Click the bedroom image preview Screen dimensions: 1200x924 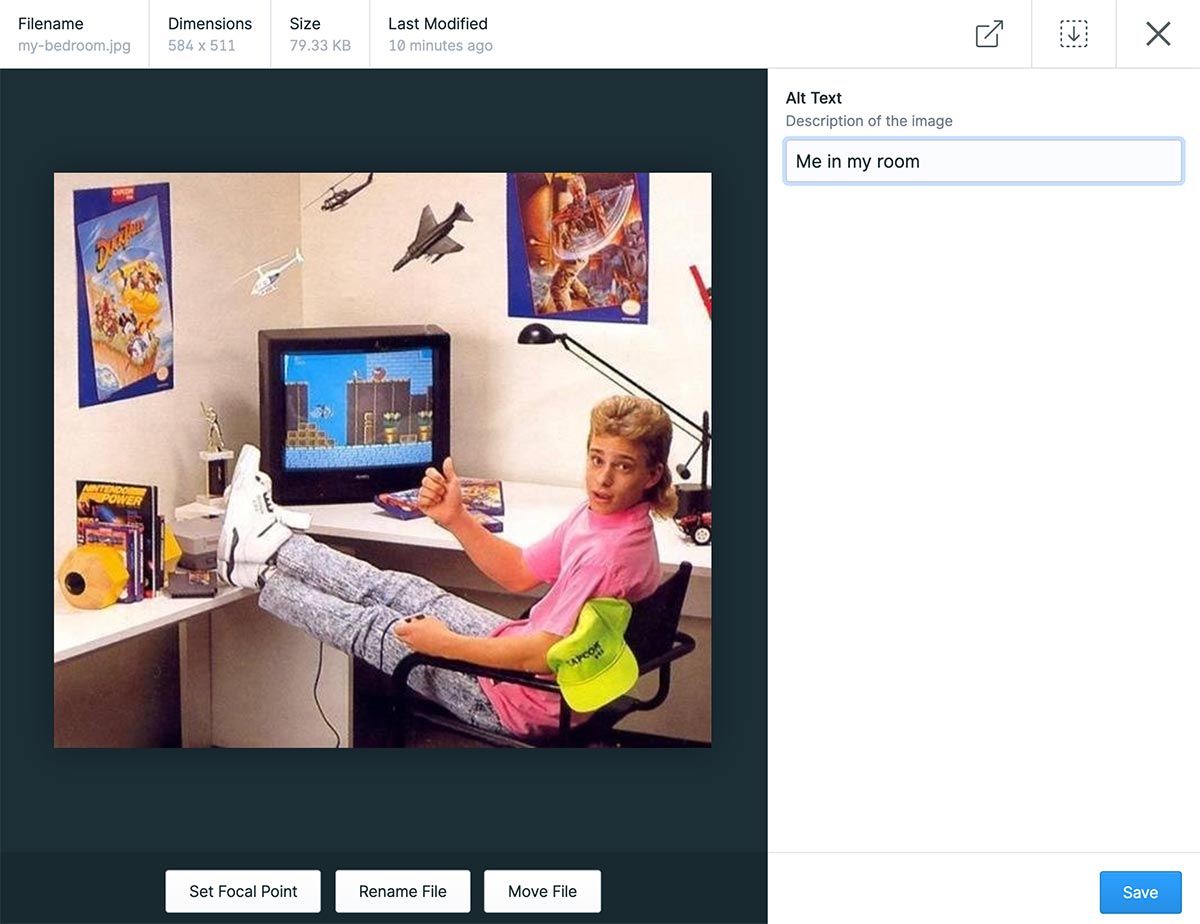383,459
